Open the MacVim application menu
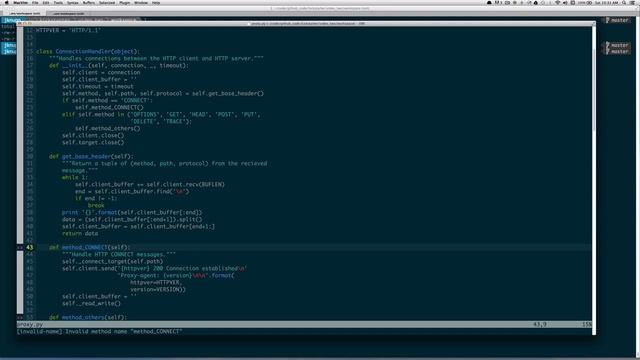Screen dimensions: 640x360 (x=20, y=2)
